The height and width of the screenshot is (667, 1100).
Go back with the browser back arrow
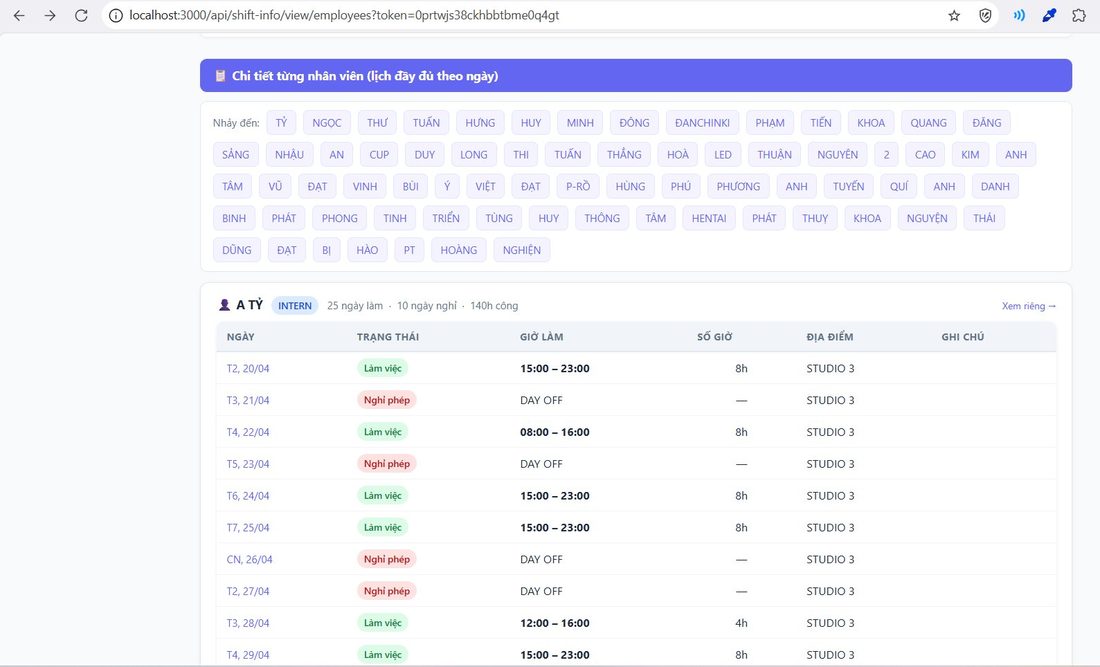[19, 15]
